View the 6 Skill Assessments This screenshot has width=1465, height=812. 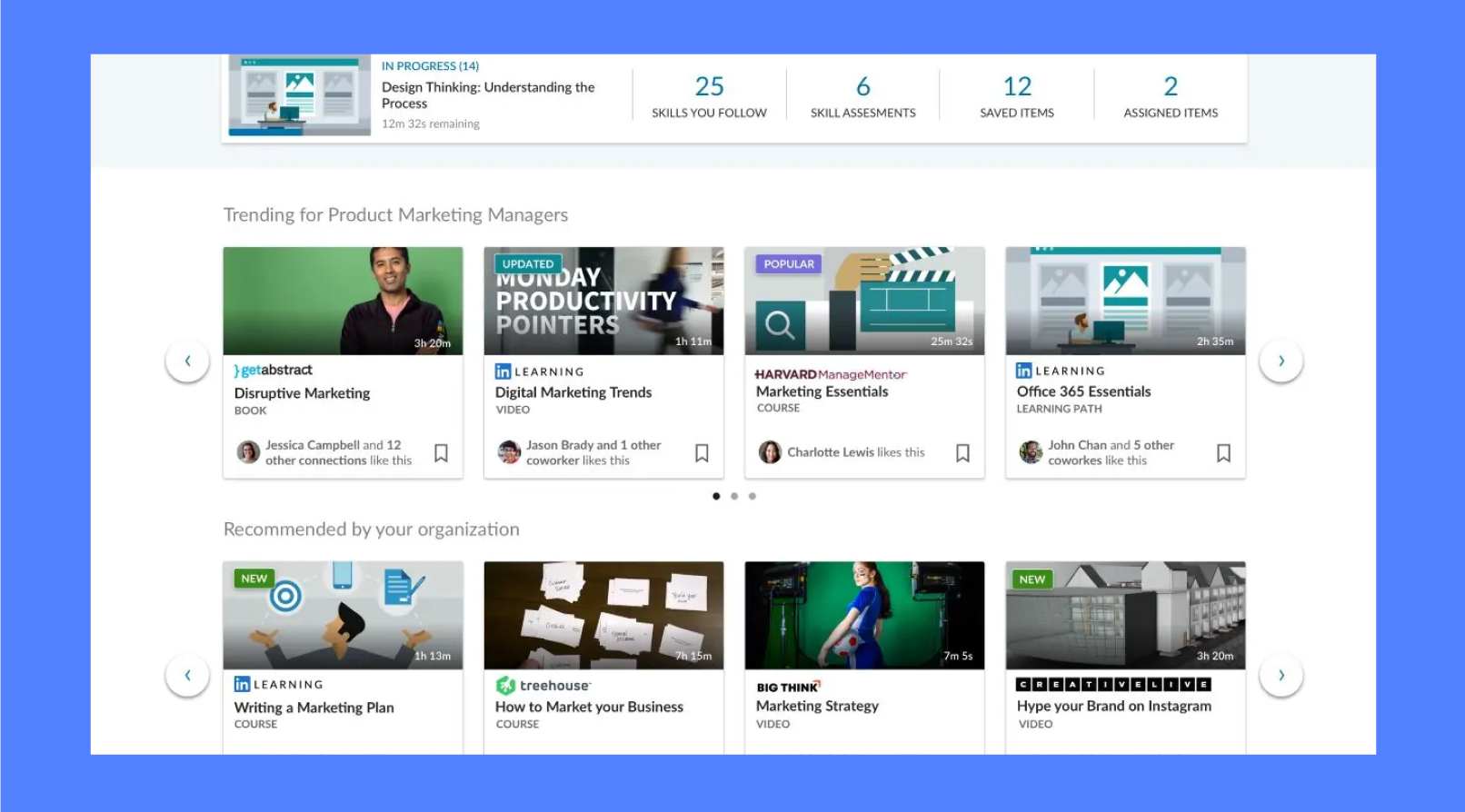click(862, 96)
